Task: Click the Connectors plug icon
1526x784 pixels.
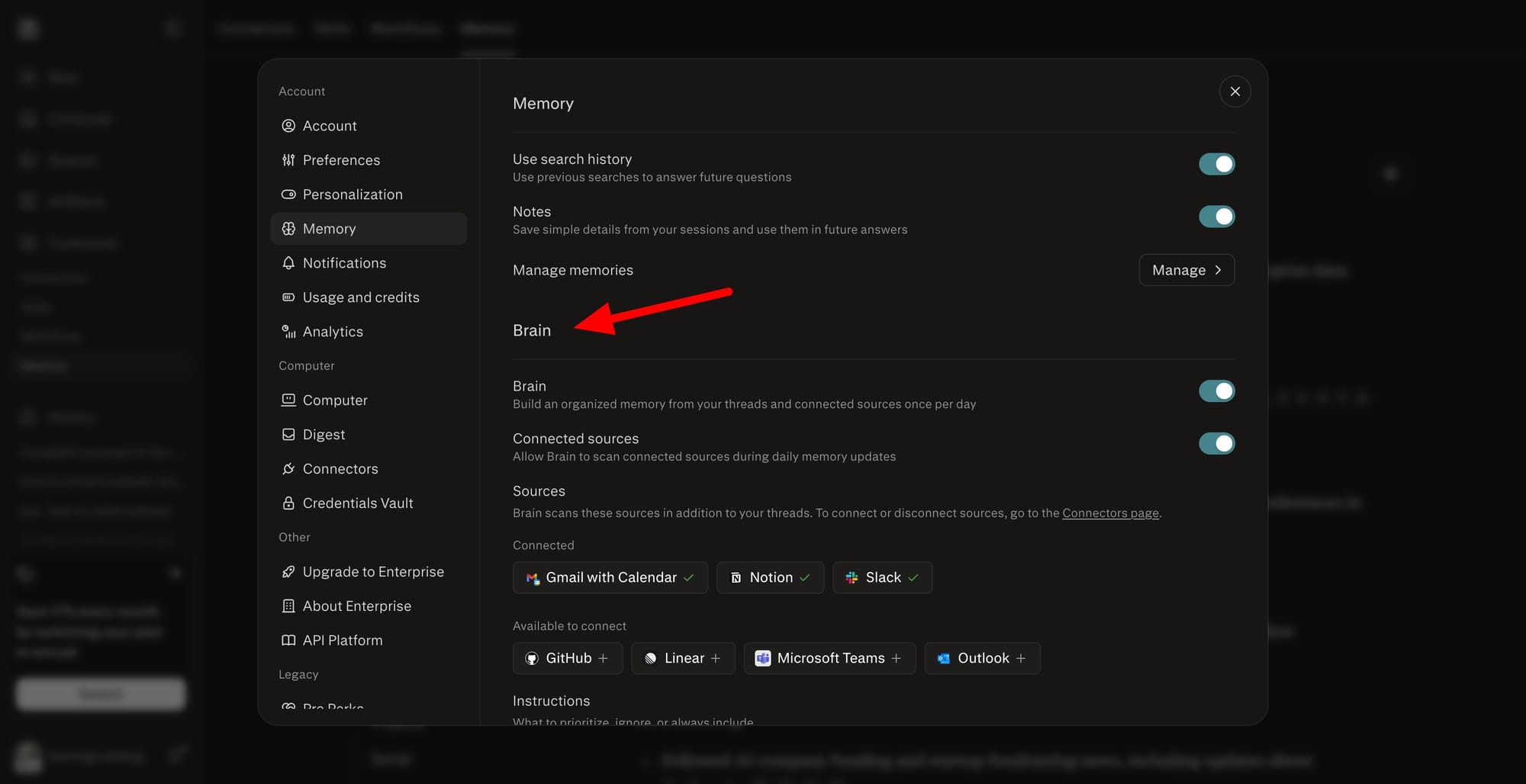Action: [288, 469]
